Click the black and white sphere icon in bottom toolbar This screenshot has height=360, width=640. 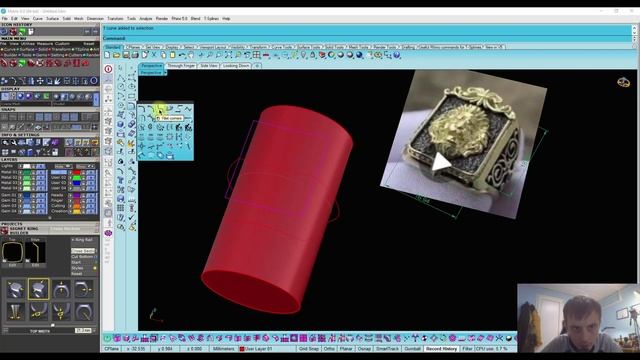(509, 338)
